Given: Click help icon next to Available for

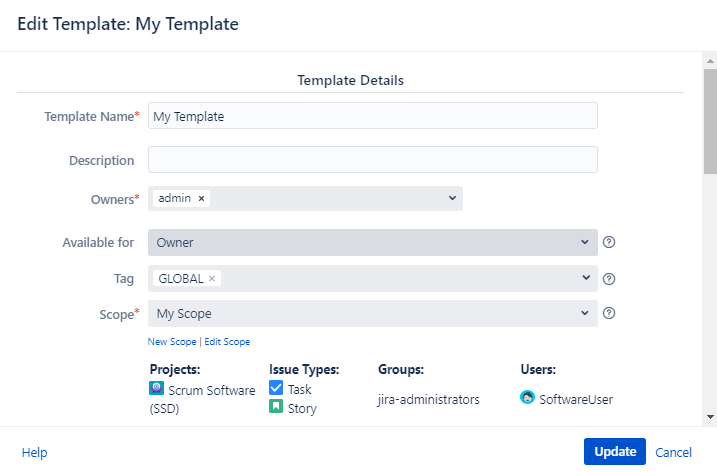Looking at the screenshot, I should pos(609,243).
